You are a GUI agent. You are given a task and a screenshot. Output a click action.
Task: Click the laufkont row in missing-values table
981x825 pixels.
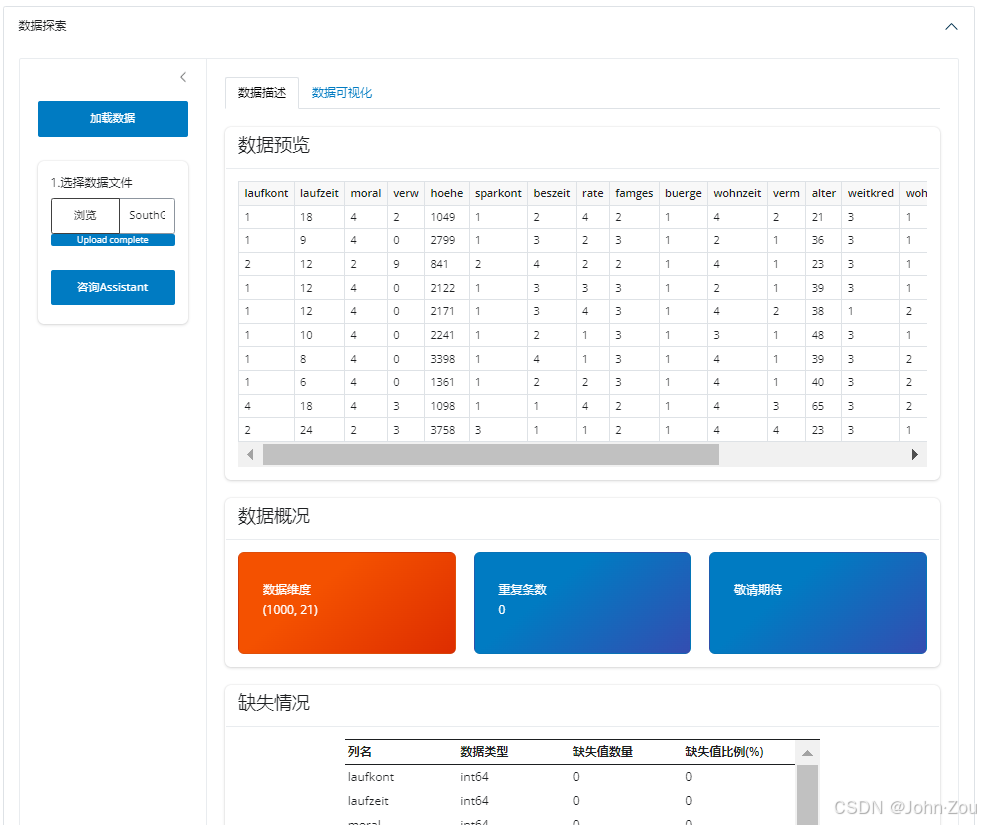point(570,777)
